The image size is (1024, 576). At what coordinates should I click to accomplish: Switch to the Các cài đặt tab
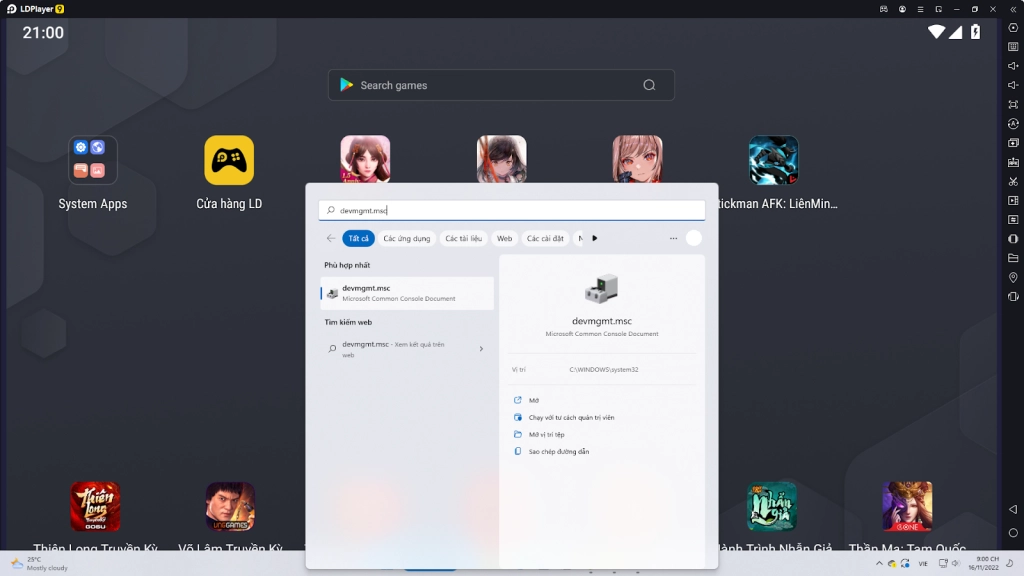(x=545, y=238)
